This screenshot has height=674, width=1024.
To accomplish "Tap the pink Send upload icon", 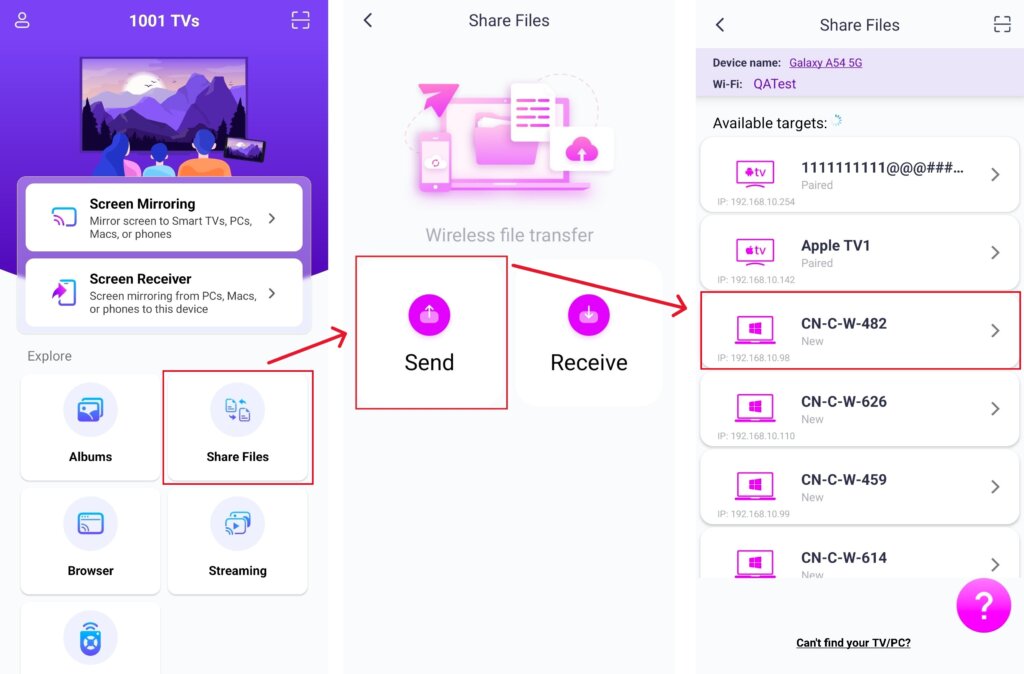I will pyautogui.click(x=429, y=315).
